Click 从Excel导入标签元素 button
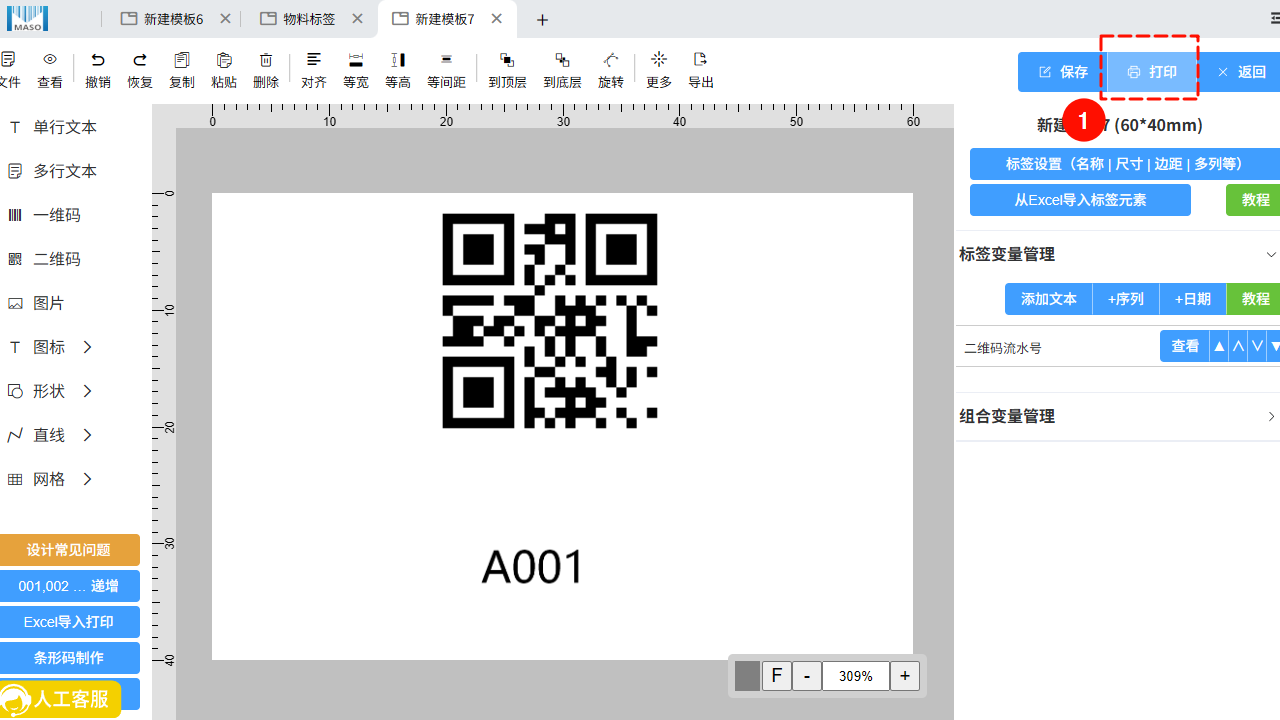 [x=1080, y=200]
